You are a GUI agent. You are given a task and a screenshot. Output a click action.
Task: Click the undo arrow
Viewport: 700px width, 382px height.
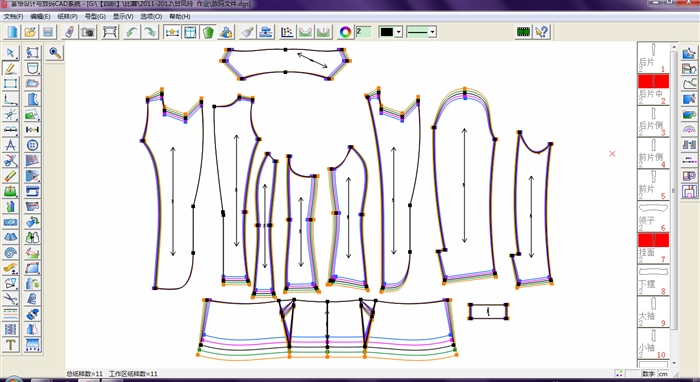(x=131, y=32)
